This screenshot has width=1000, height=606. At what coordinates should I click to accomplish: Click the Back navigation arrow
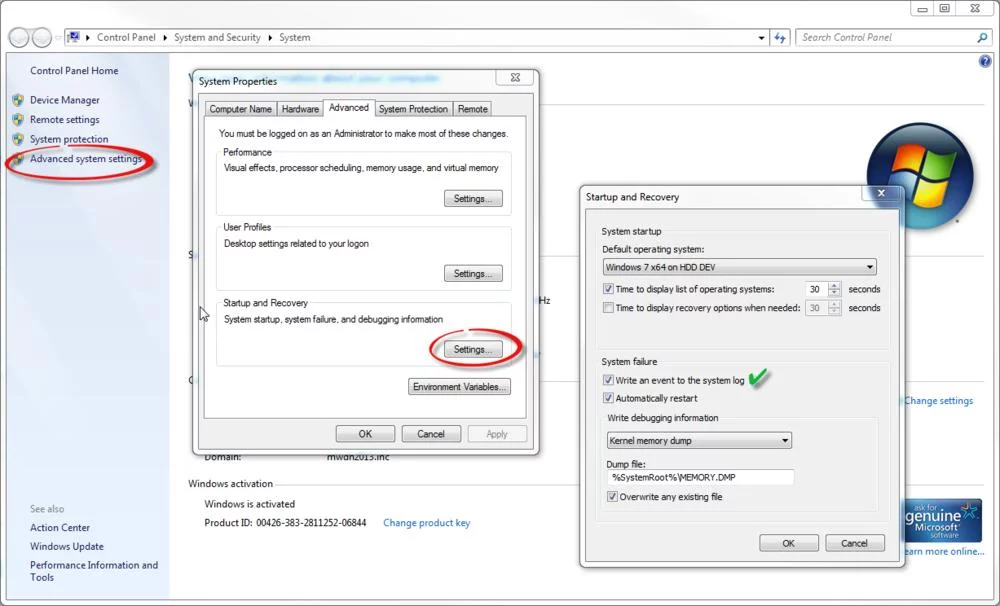coord(18,38)
